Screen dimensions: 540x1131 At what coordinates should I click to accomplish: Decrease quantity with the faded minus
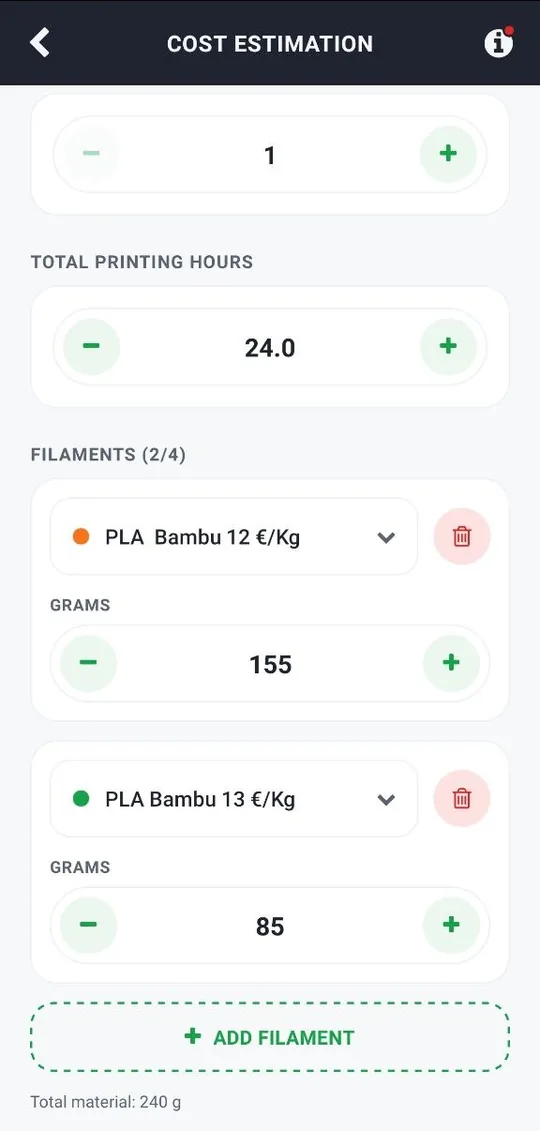[x=92, y=154]
